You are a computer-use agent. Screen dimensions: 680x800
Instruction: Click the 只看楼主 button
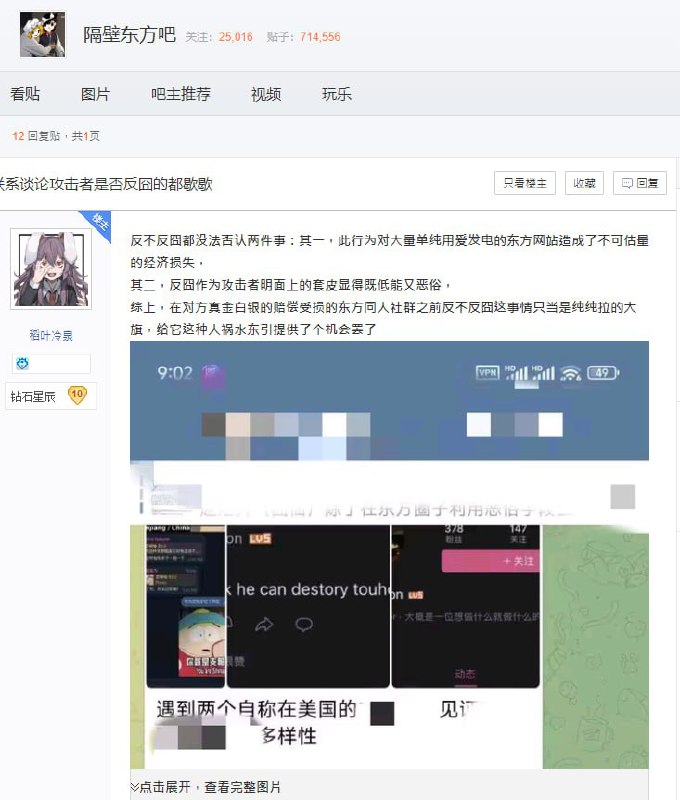pos(525,183)
